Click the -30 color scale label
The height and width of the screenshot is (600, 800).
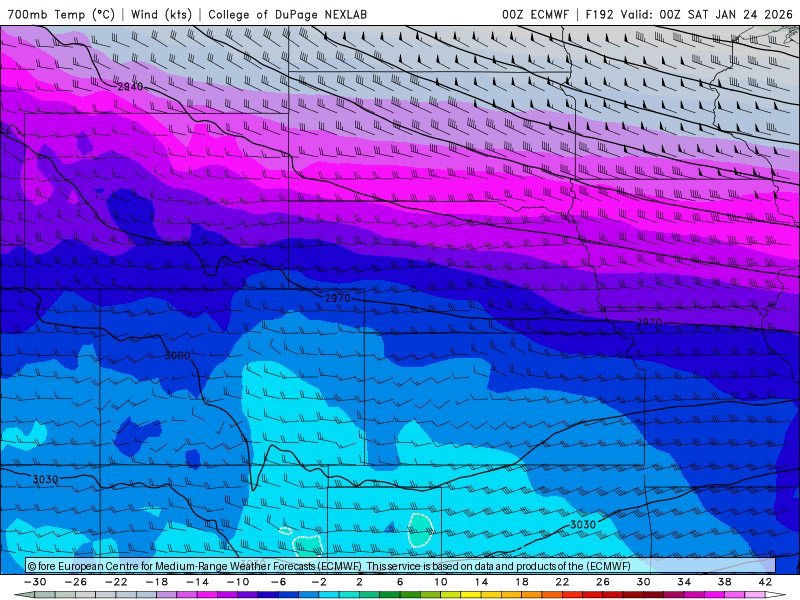[x=35, y=582]
